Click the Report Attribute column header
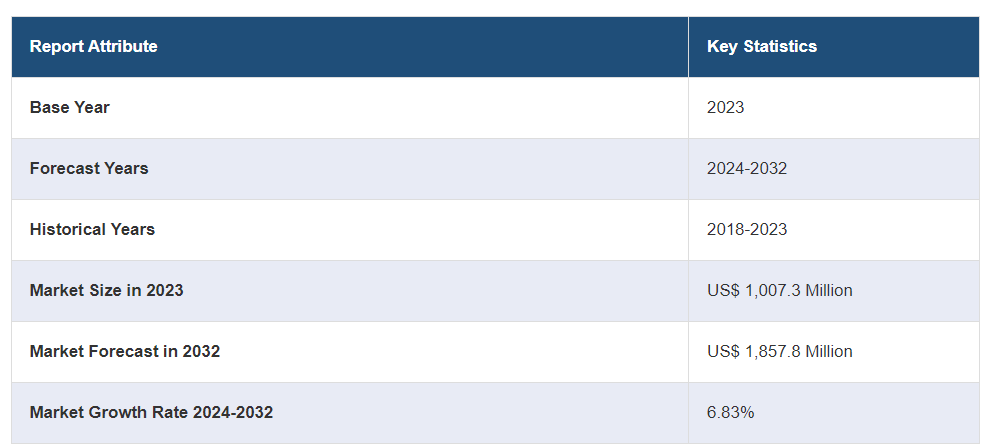The width and height of the screenshot is (999, 446). click(x=93, y=47)
